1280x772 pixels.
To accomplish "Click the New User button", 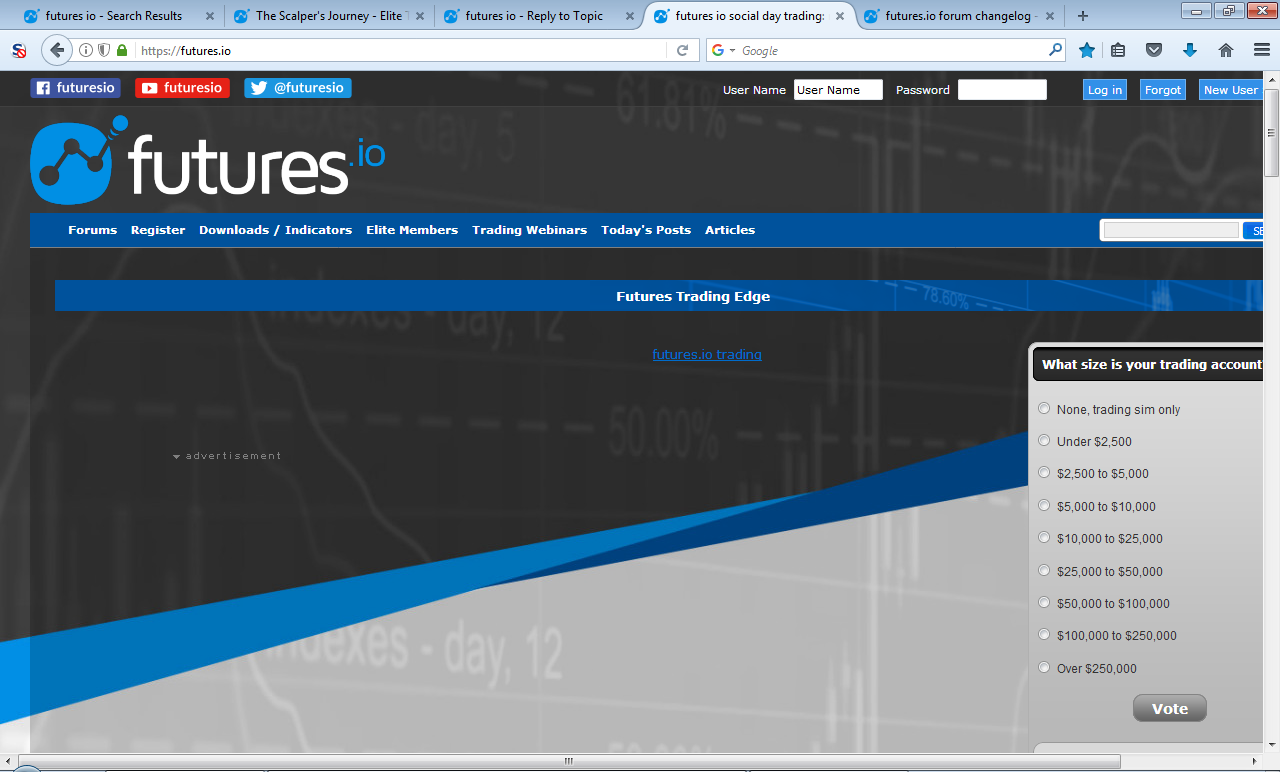I will coord(1230,90).
